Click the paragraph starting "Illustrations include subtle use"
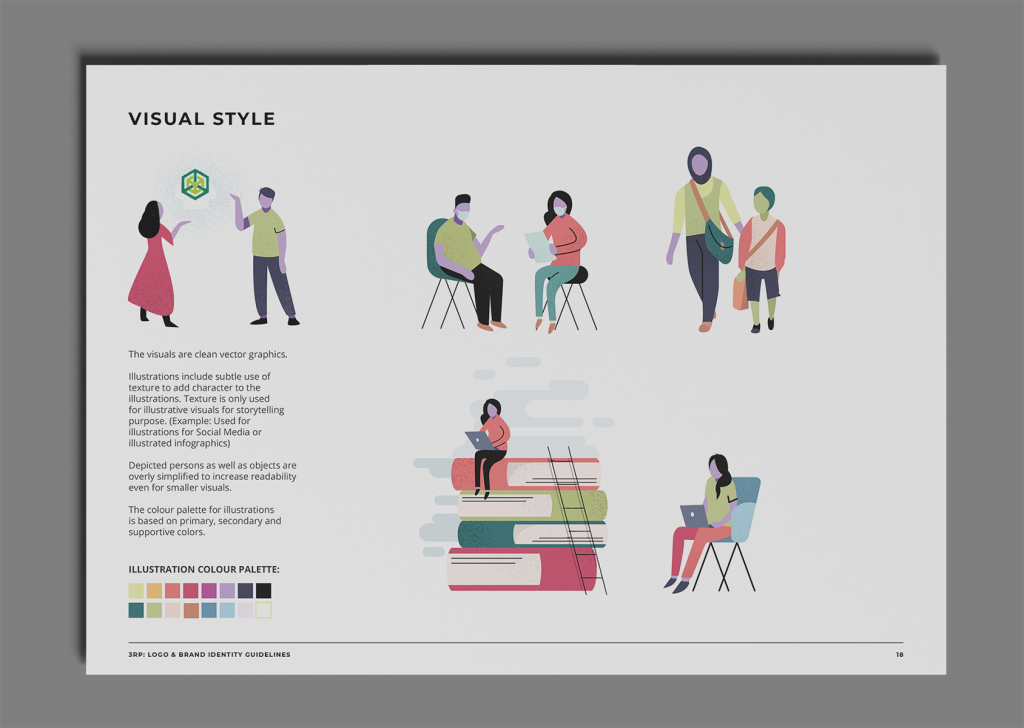This screenshot has width=1024, height=728. pyautogui.click(x=206, y=409)
